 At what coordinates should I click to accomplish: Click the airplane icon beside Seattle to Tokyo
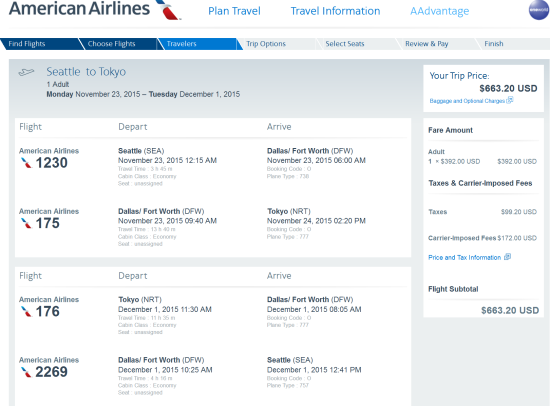[26, 72]
